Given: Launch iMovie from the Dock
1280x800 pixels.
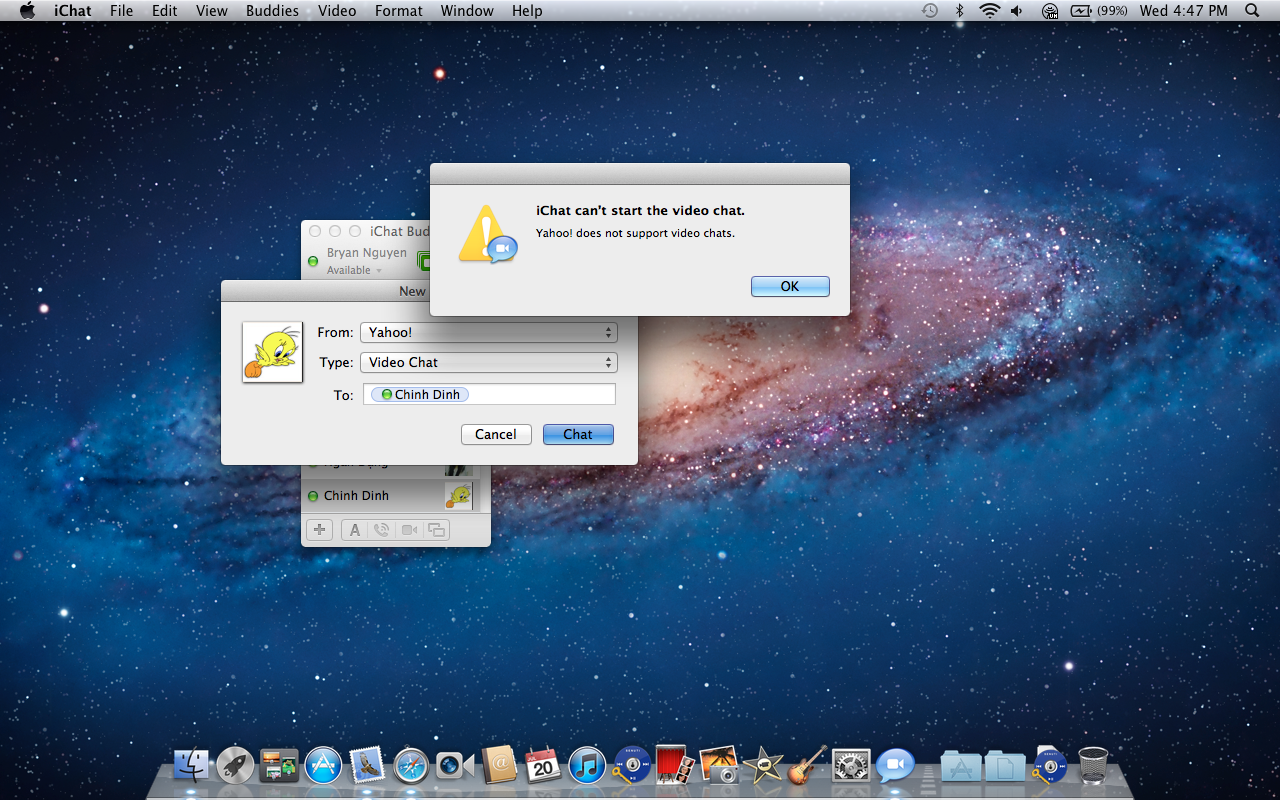Looking at the screenshot, I should [763, 765].
